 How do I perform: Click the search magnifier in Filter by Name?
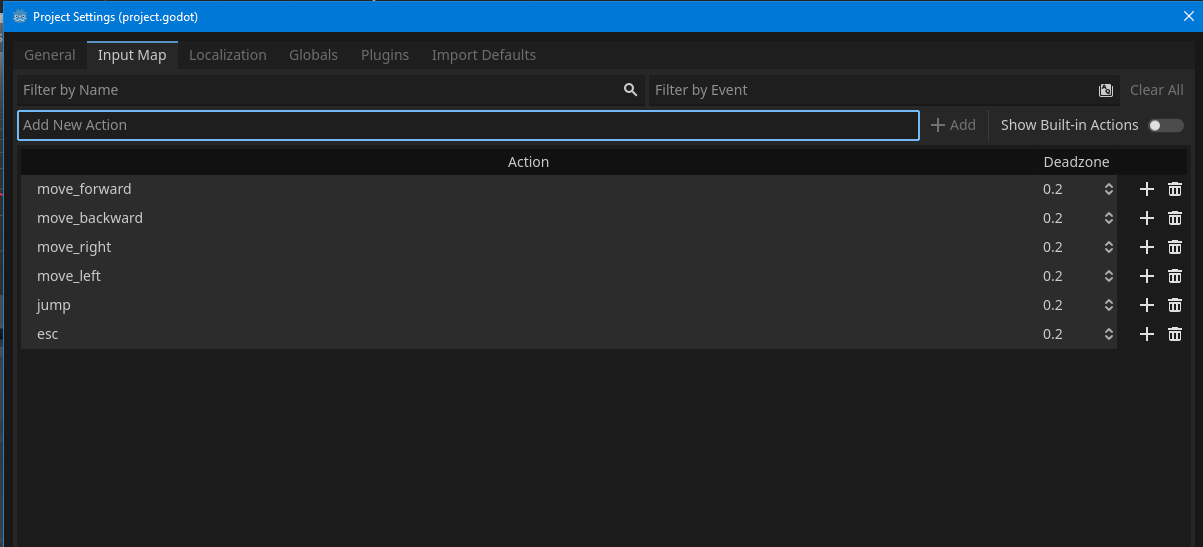tap(630, 90)
